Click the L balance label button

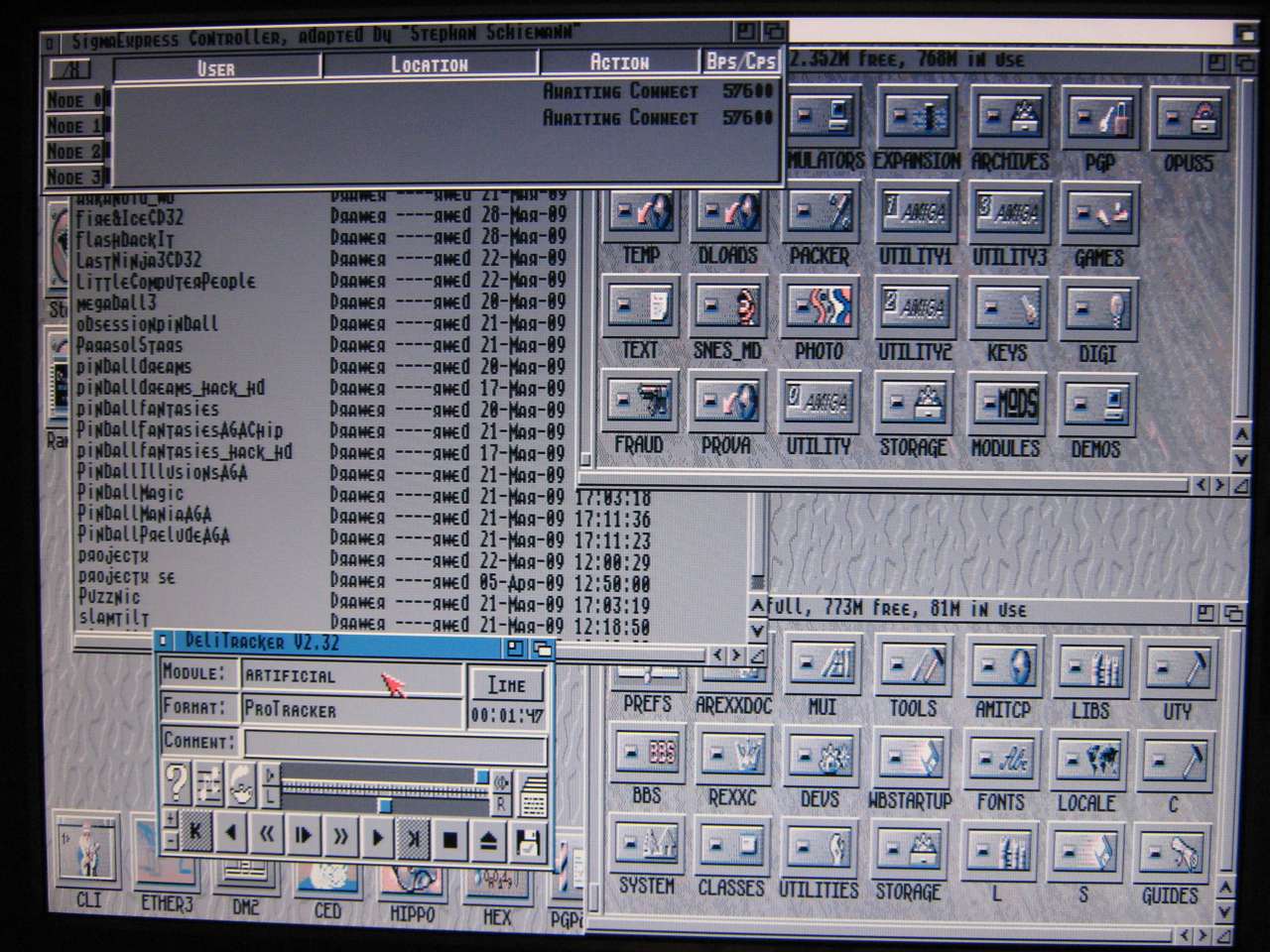pos(271,795)
